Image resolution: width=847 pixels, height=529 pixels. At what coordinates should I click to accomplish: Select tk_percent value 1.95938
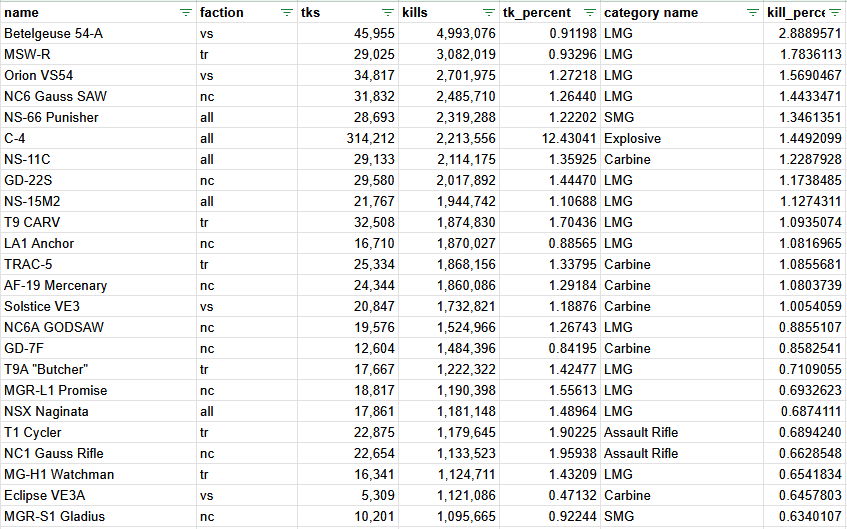[x=550, y=454]
